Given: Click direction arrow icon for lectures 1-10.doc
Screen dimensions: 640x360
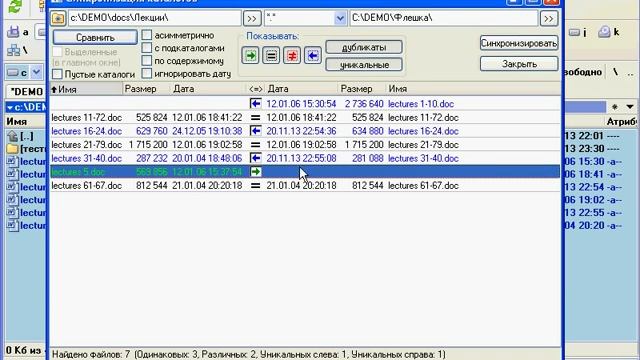Looking at the screenshot, I should [x=256, y=104].
